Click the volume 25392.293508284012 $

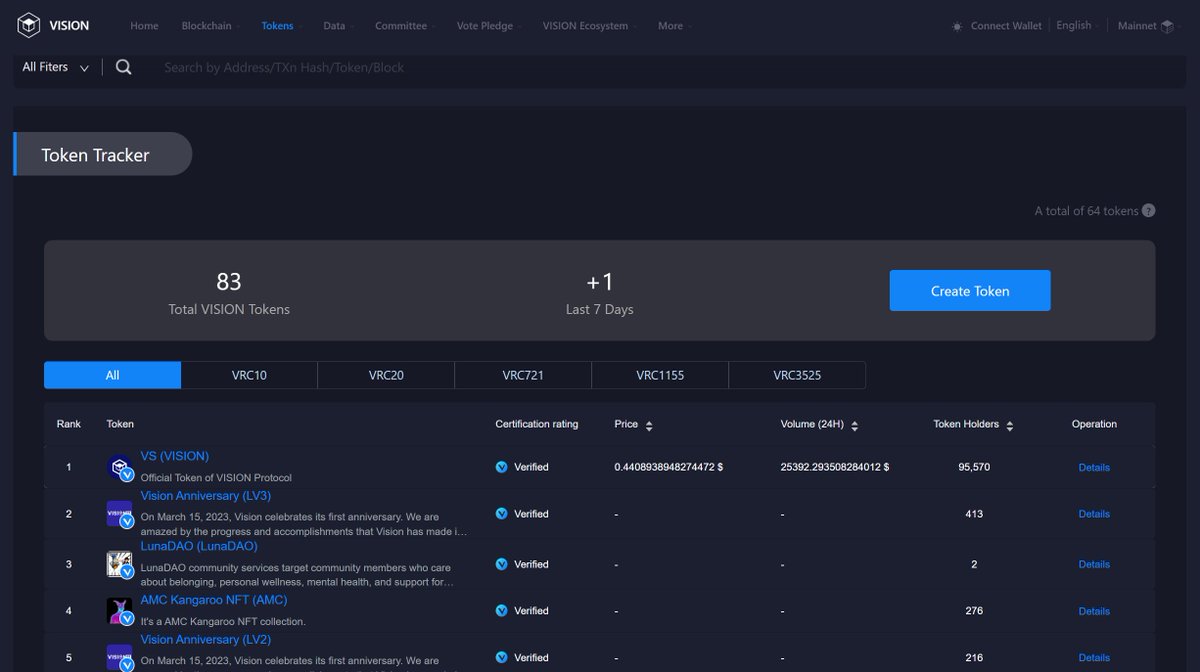pos(835,467)
